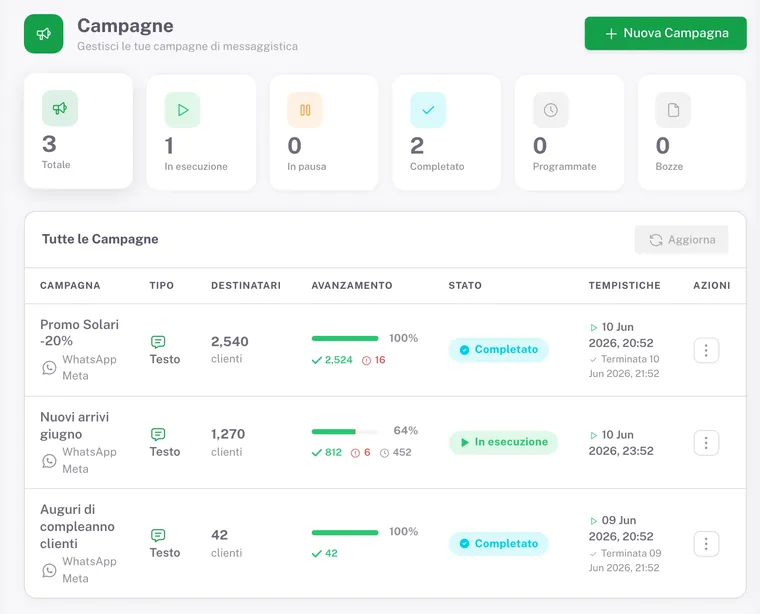Click the play icon in In esecuzione card
This screenshot has height=614, width=760.
pos(182,110)
